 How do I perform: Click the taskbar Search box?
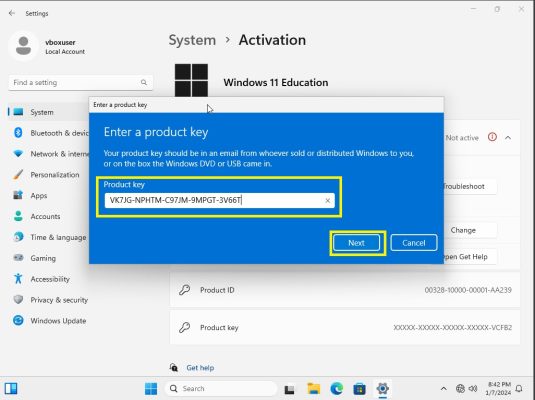coord(220,389)
